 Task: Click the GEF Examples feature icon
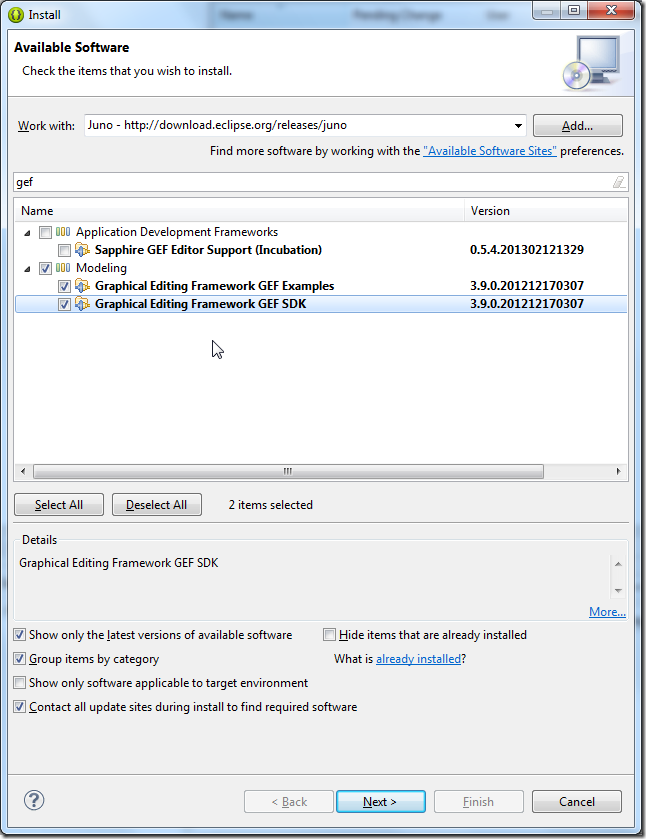(82, 286)
